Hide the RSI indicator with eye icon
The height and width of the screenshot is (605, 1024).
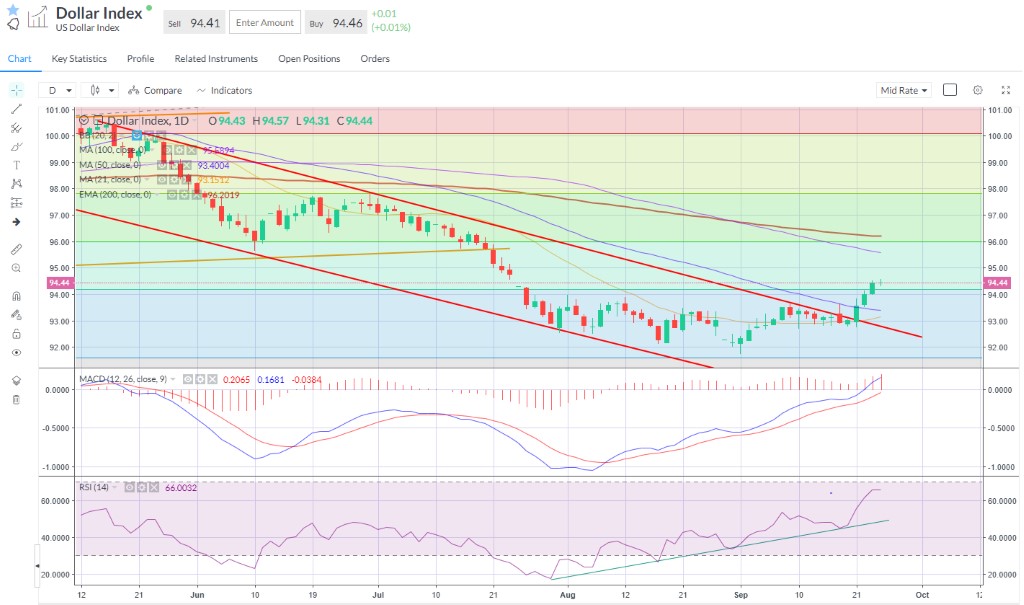click(x=129, y=487)
